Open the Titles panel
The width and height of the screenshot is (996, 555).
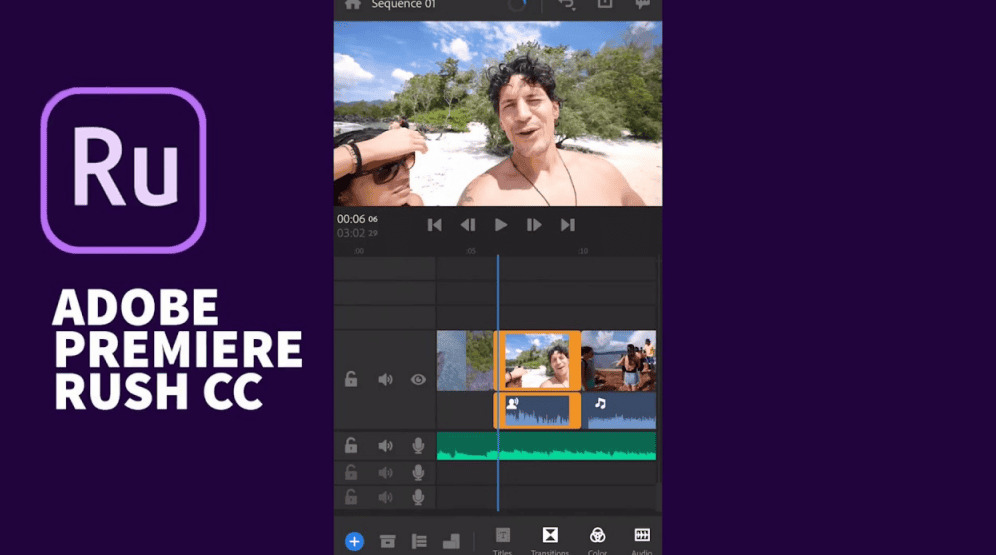coord(503,538)
